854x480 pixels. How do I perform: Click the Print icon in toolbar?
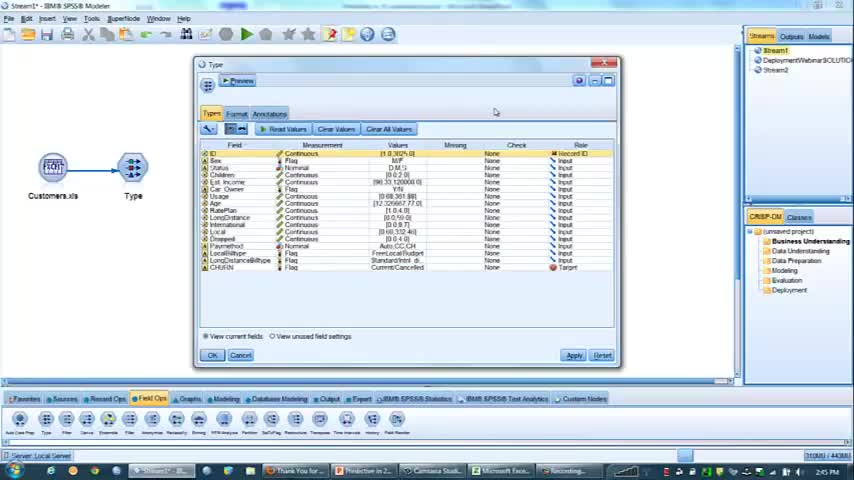(67, 34)
